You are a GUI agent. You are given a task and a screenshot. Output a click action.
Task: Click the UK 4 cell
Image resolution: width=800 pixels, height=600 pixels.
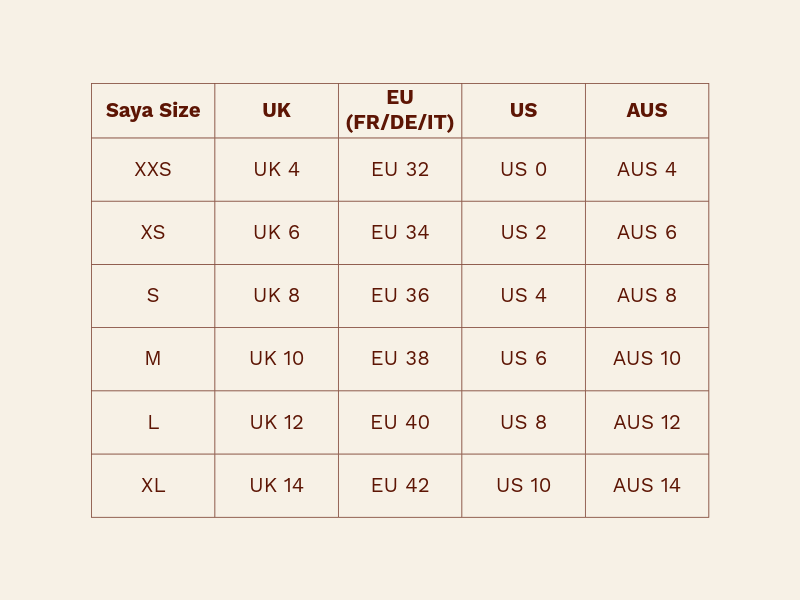coord(276,169)
